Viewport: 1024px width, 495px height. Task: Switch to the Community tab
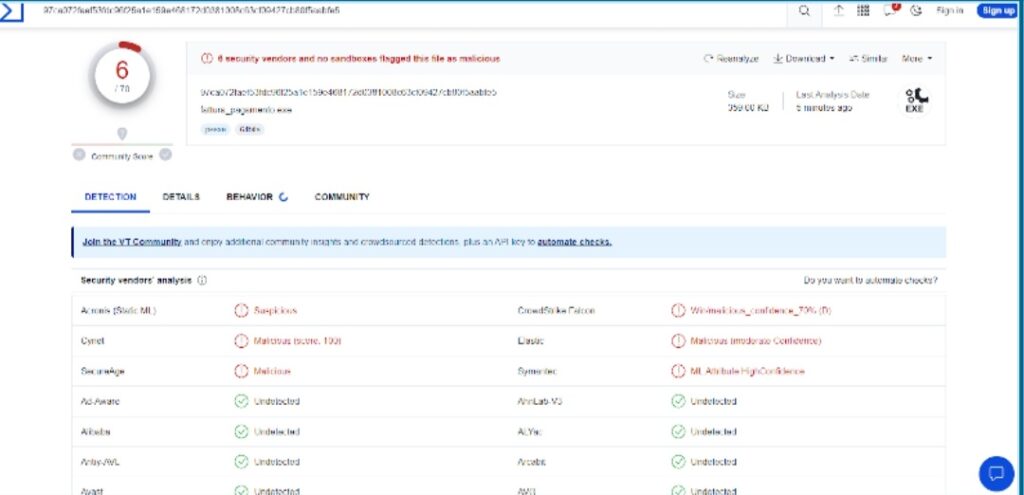click(x=342, y=197)
